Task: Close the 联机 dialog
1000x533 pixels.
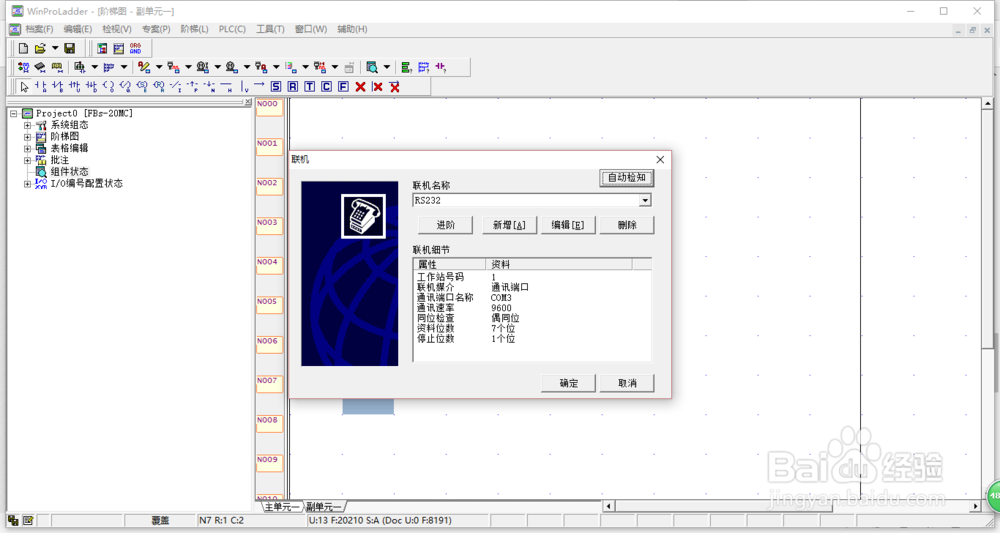Action: point(660,159)
